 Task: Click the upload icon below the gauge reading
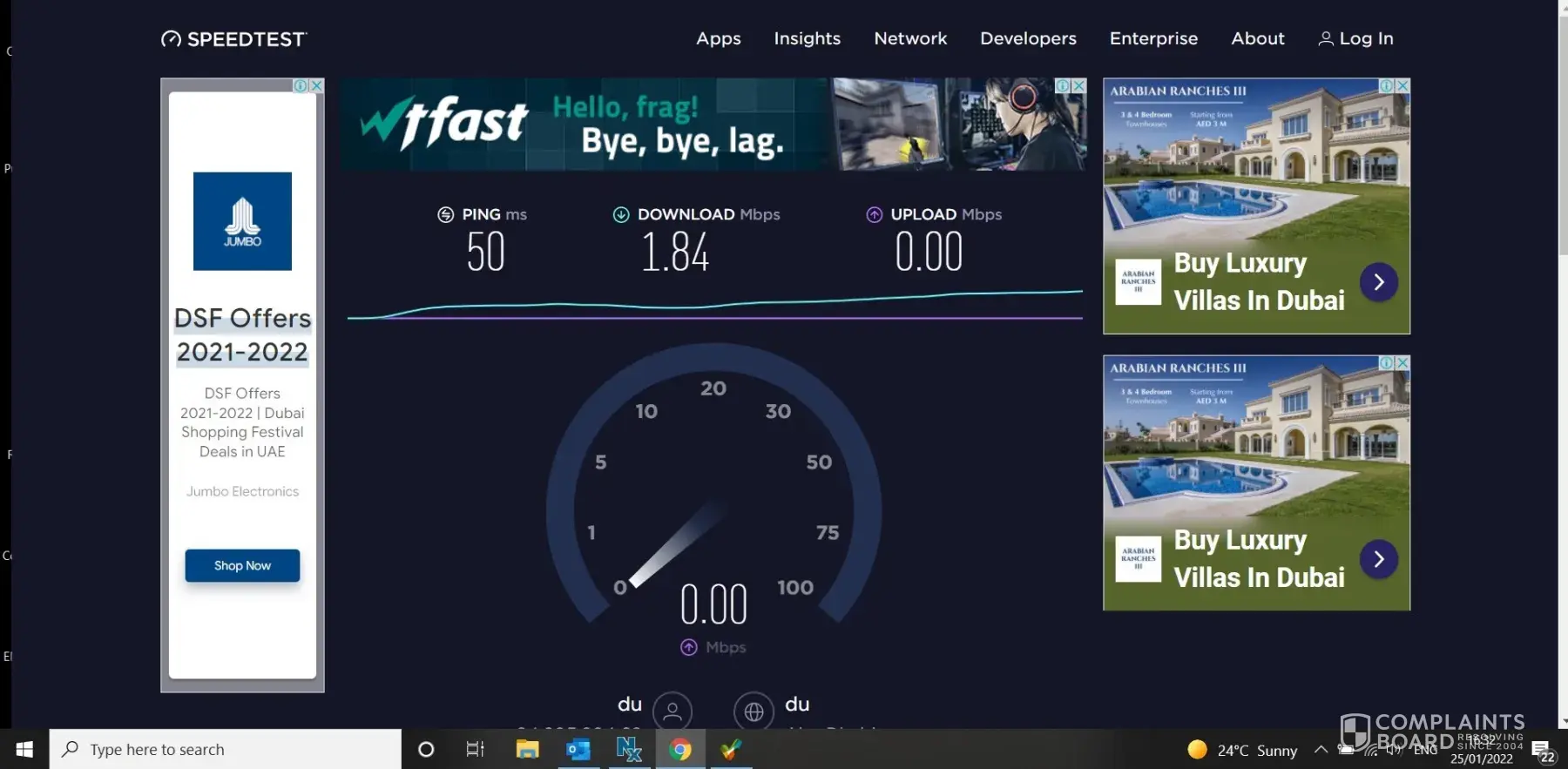pyautogui.click(x=688, y=647)
